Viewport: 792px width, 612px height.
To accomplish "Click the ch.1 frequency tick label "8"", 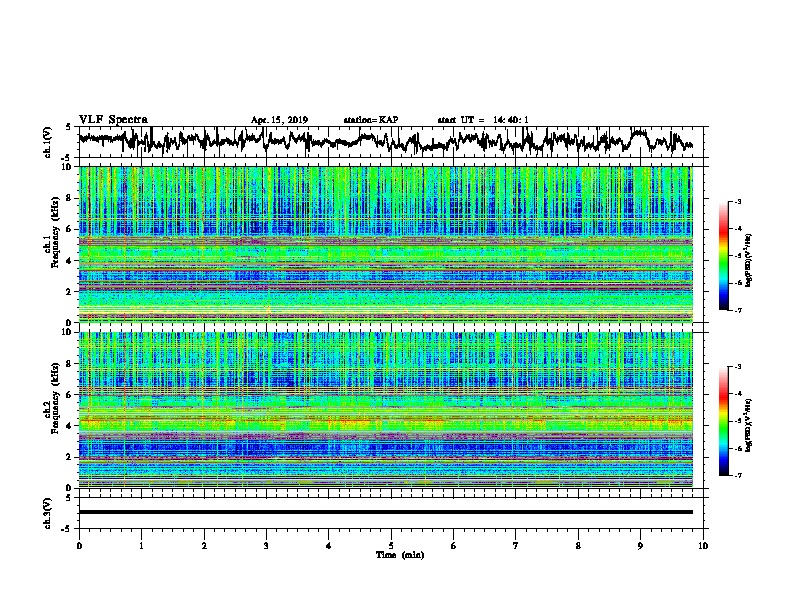I will [68, 198].
